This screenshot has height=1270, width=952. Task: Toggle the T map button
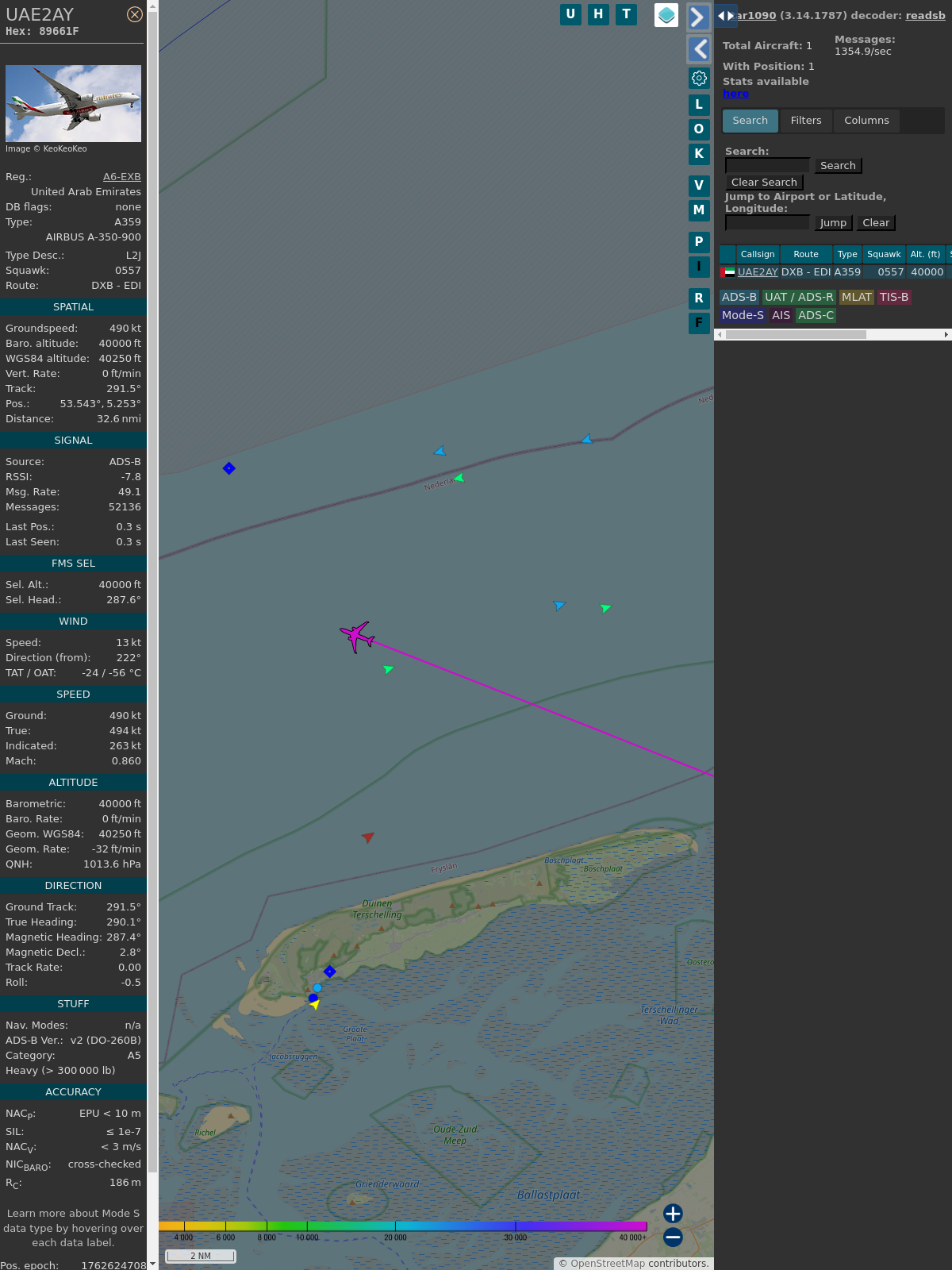click(627, 14)
